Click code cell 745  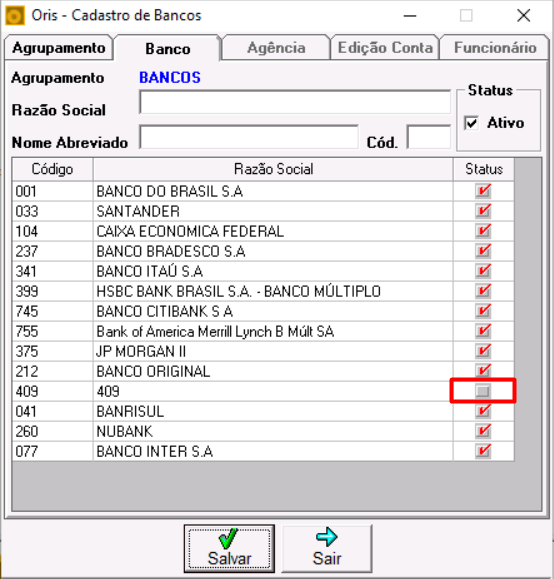(x=52, y=311)
